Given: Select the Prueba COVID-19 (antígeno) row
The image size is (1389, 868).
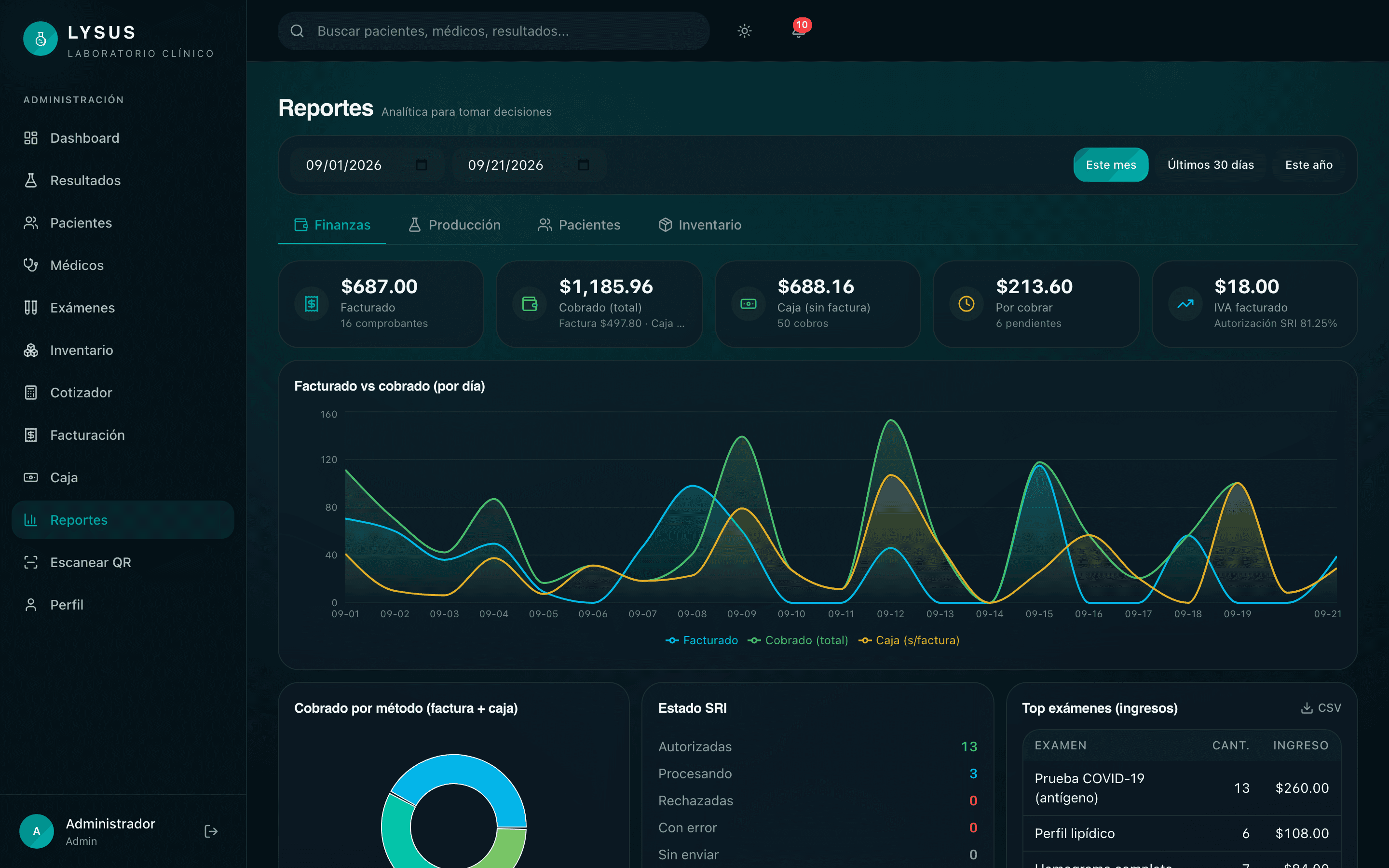Looking at the screenshot, I should (x=1182, y=788).
